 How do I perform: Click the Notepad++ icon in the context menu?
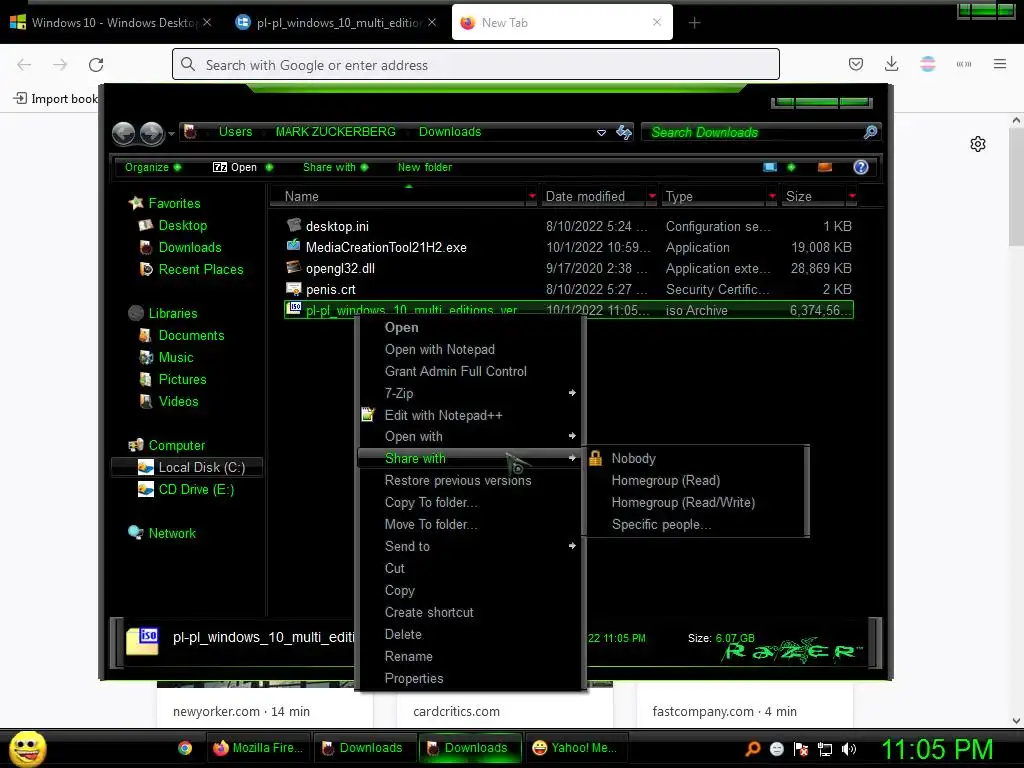tap(368, 415)
